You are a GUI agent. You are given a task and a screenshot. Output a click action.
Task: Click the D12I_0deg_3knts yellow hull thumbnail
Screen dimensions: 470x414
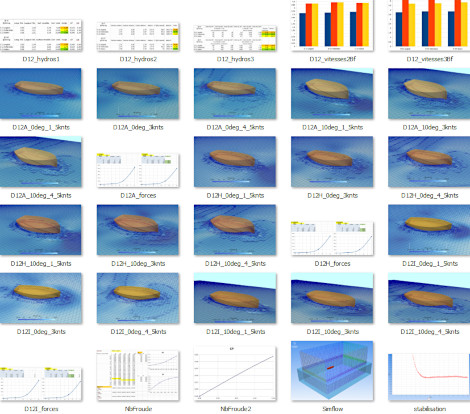(x=41, y=298)
